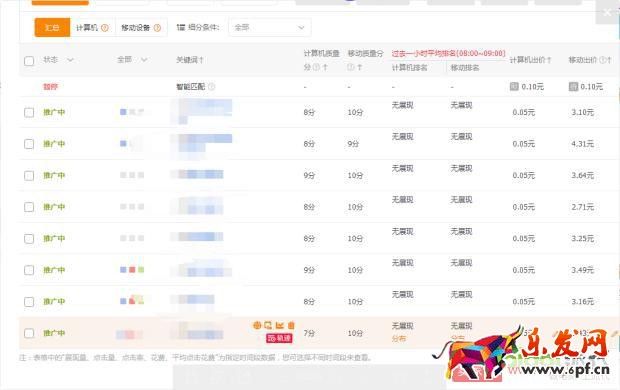
Task: Click mobile bid 3.25元
Action: coord(583,239)
